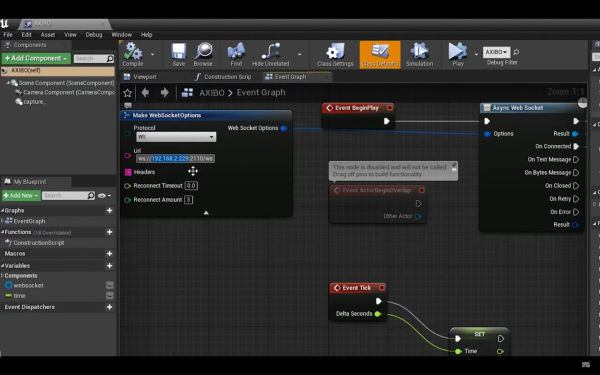Collapse the Graphs section

pos(2,210)
